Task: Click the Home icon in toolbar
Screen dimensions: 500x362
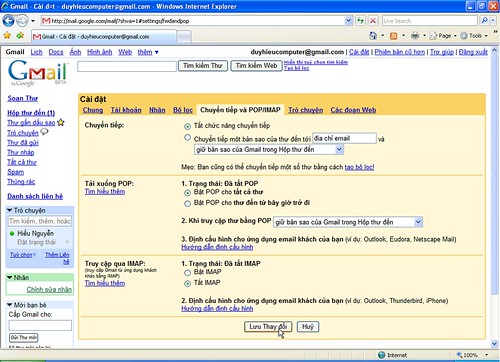Action: [373, 35]
